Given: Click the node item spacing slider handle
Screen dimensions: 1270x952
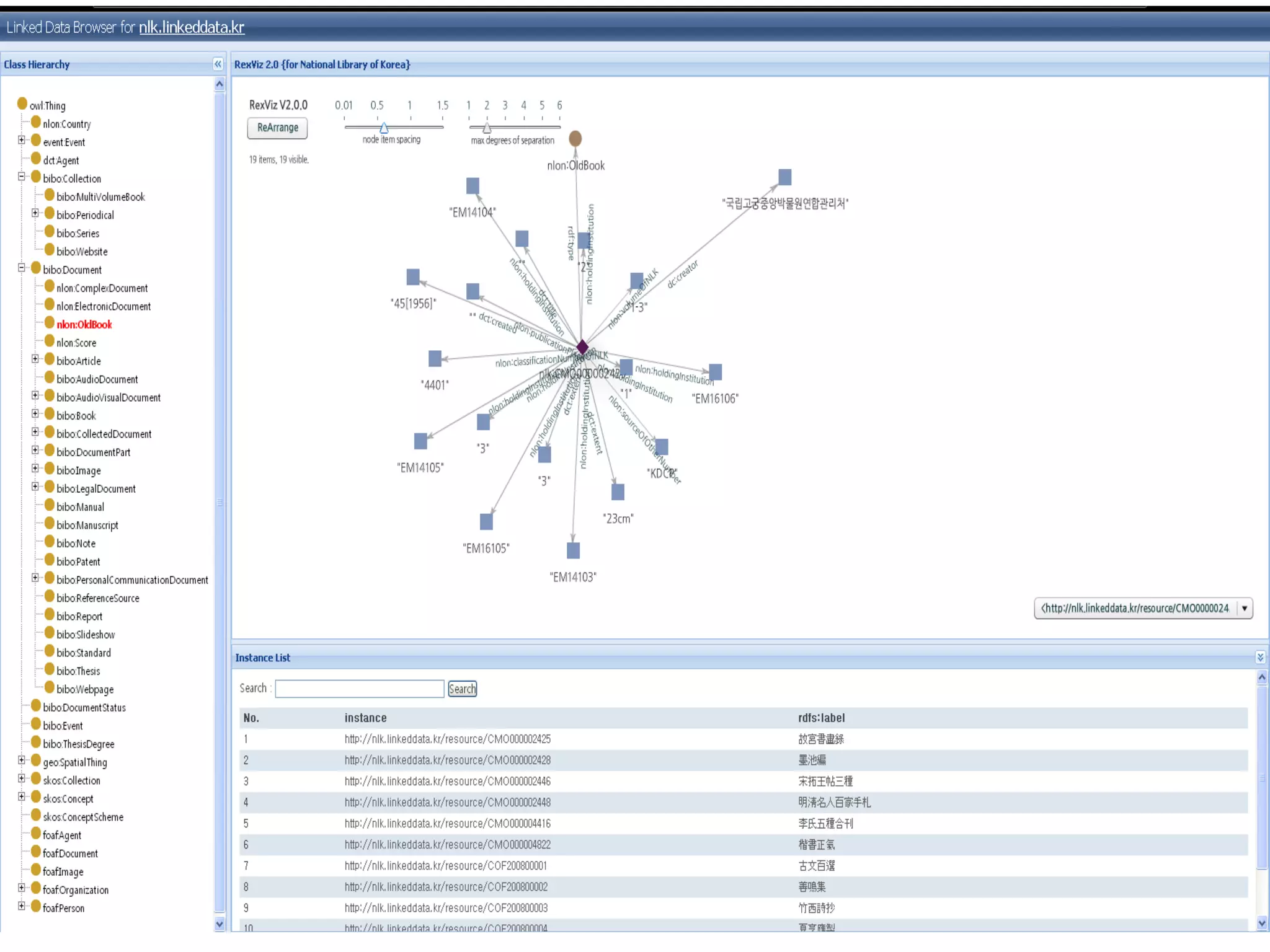Looking at the screenshot, I should [x=384, y=128].
